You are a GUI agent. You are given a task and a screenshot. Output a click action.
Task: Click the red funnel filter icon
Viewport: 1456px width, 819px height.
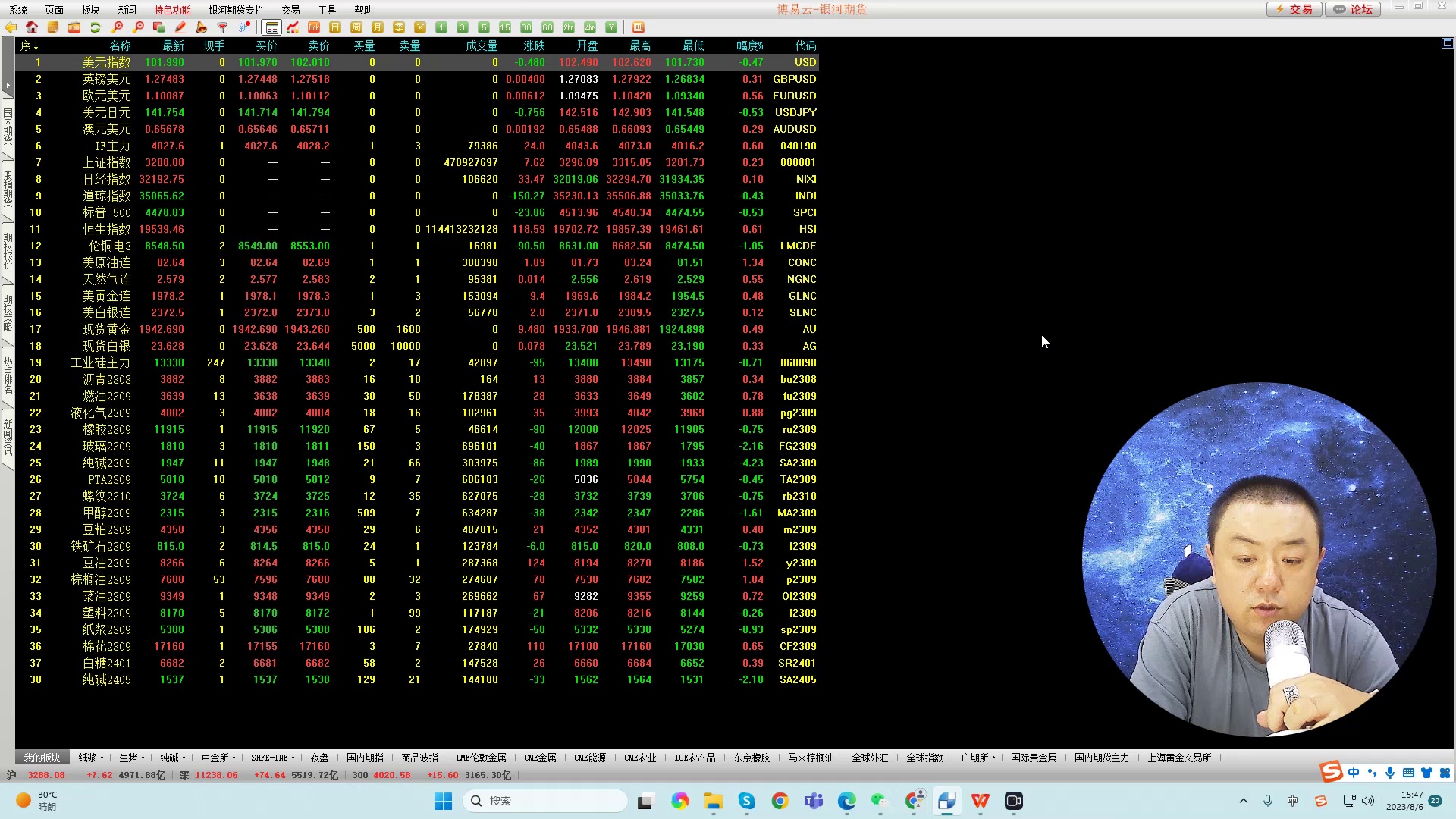pos(223,27)
